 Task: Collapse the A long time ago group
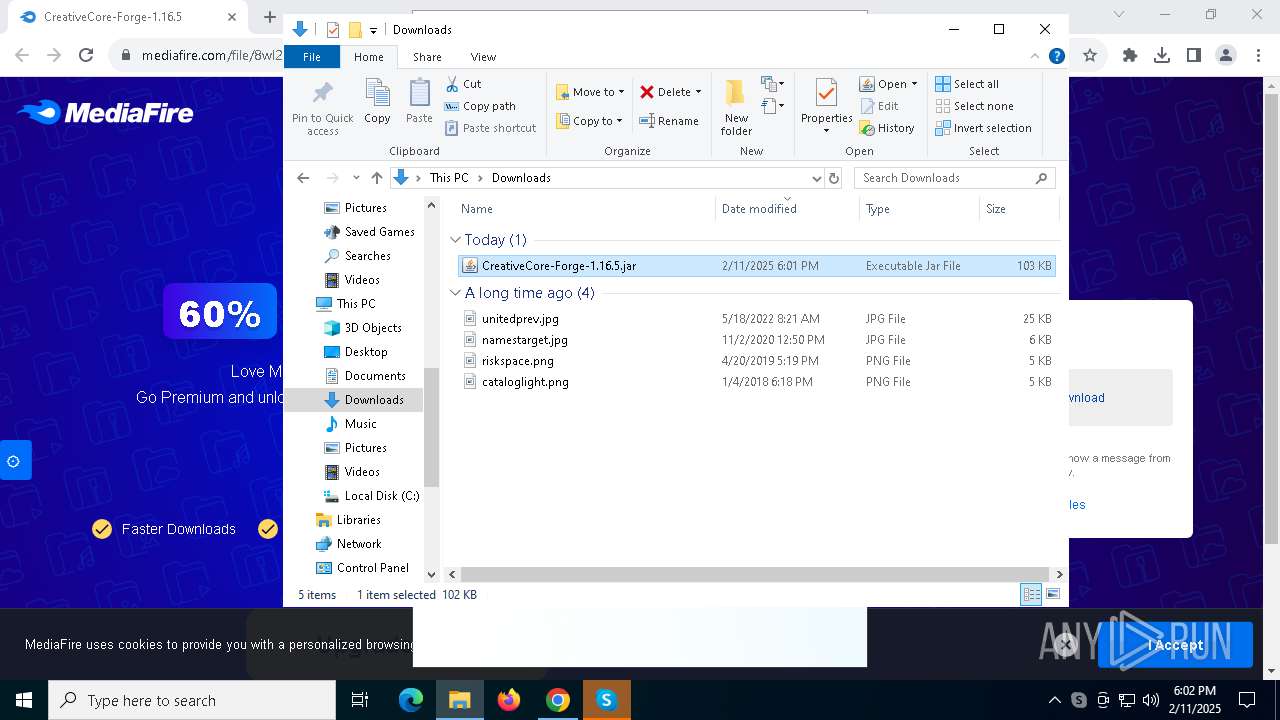[x=456, y=293]
